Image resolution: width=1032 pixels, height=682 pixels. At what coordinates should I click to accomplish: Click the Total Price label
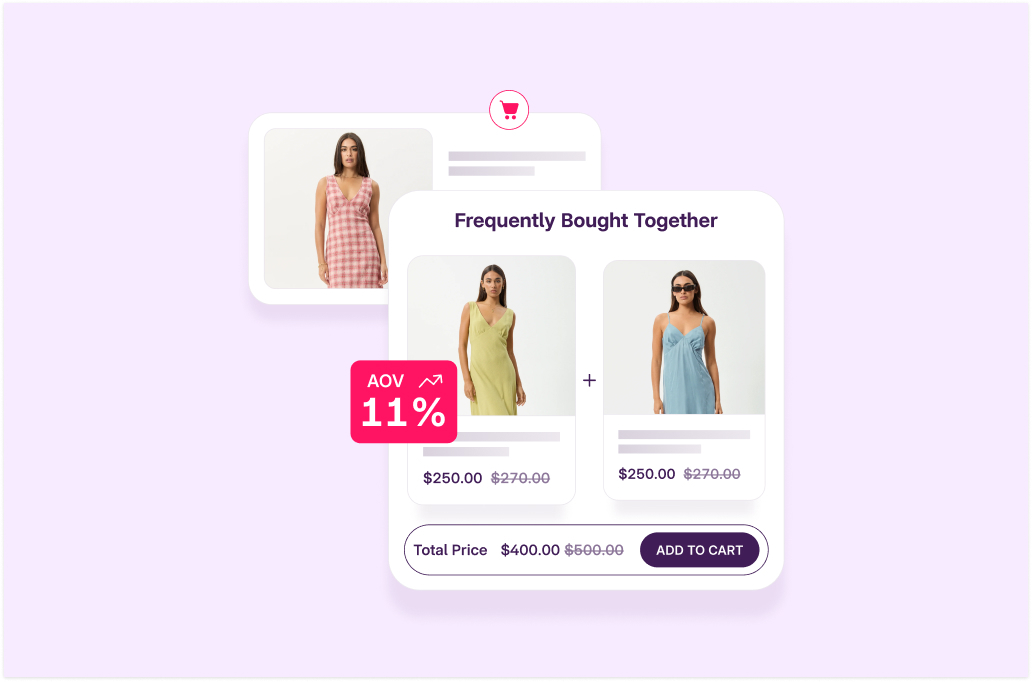click(x=450, y=550)
